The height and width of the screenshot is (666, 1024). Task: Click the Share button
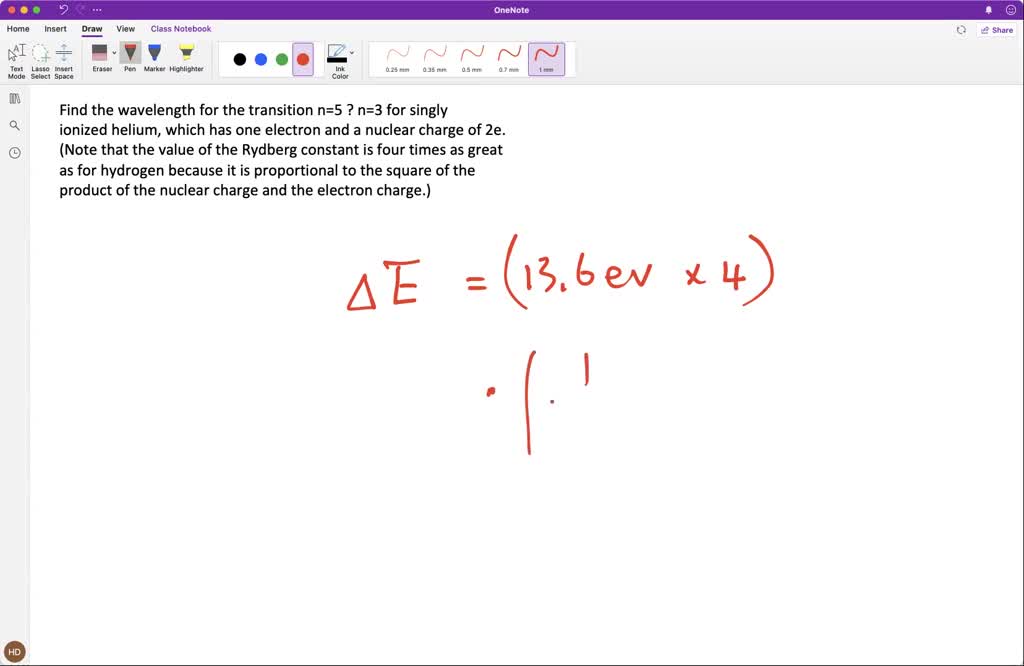point(996,30)
